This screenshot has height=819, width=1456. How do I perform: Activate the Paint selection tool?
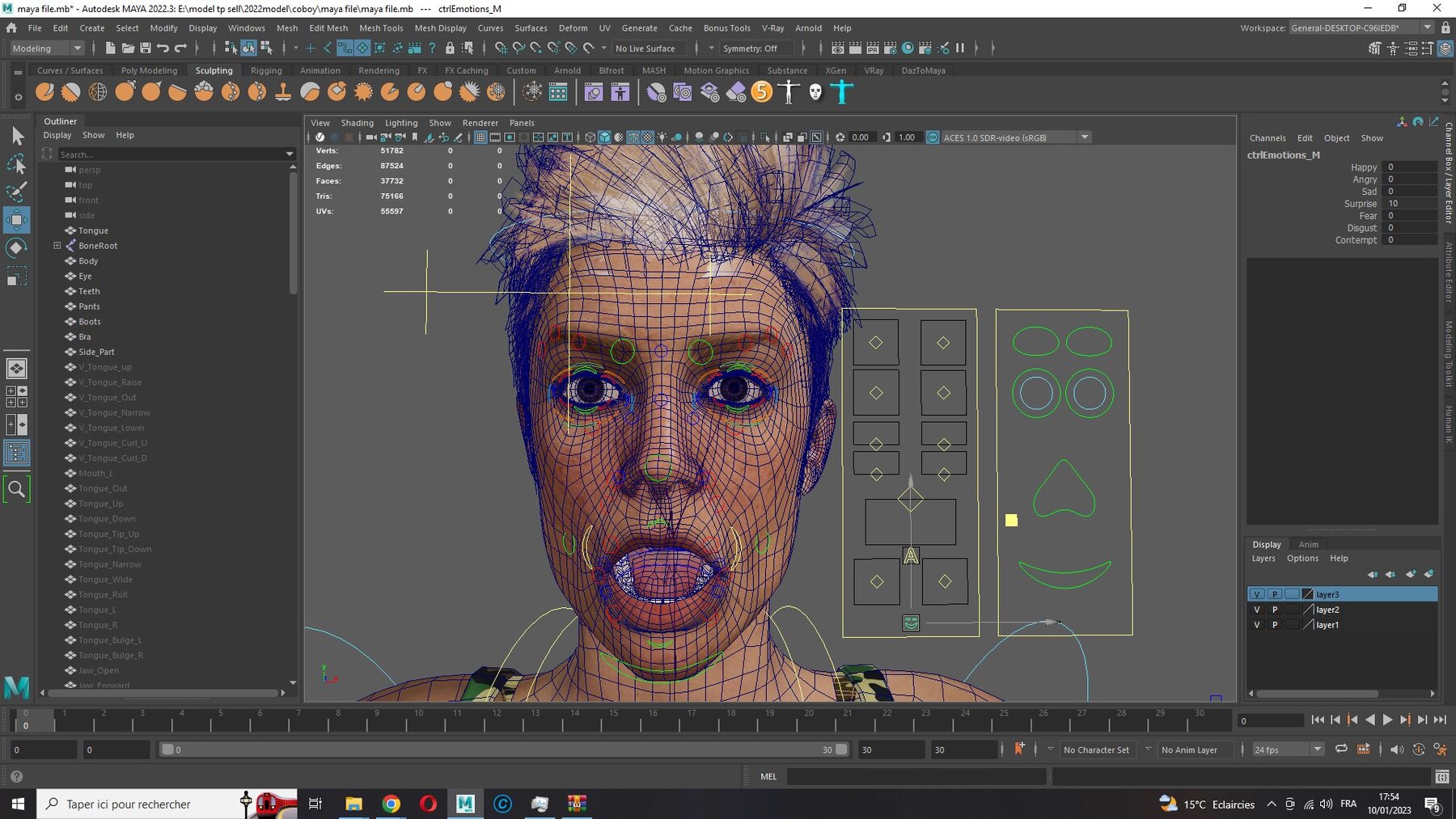tap(17, 192)
